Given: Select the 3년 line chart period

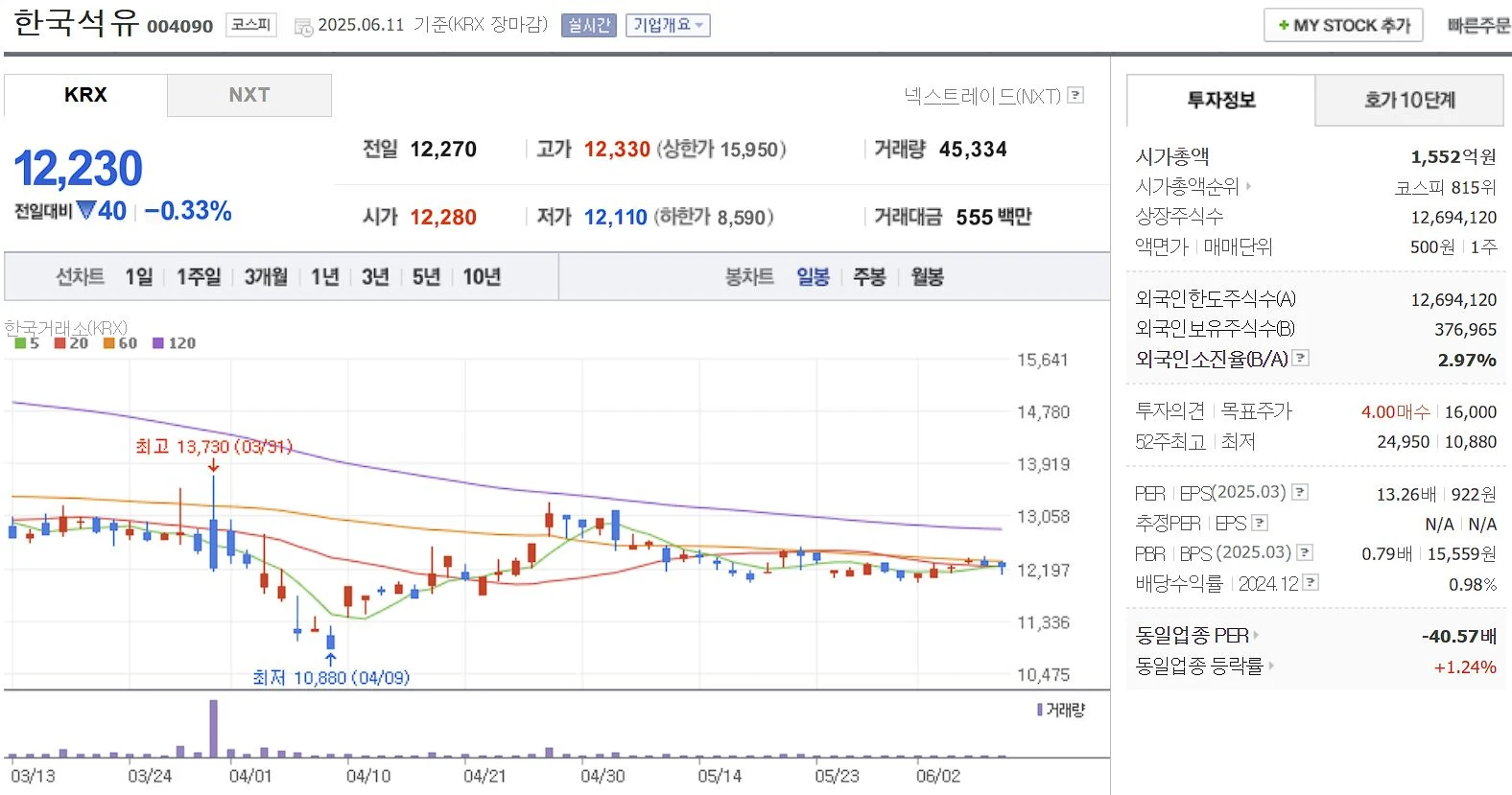Looking at the screenshot, I should pyautogui.click(x=375, y=277).
